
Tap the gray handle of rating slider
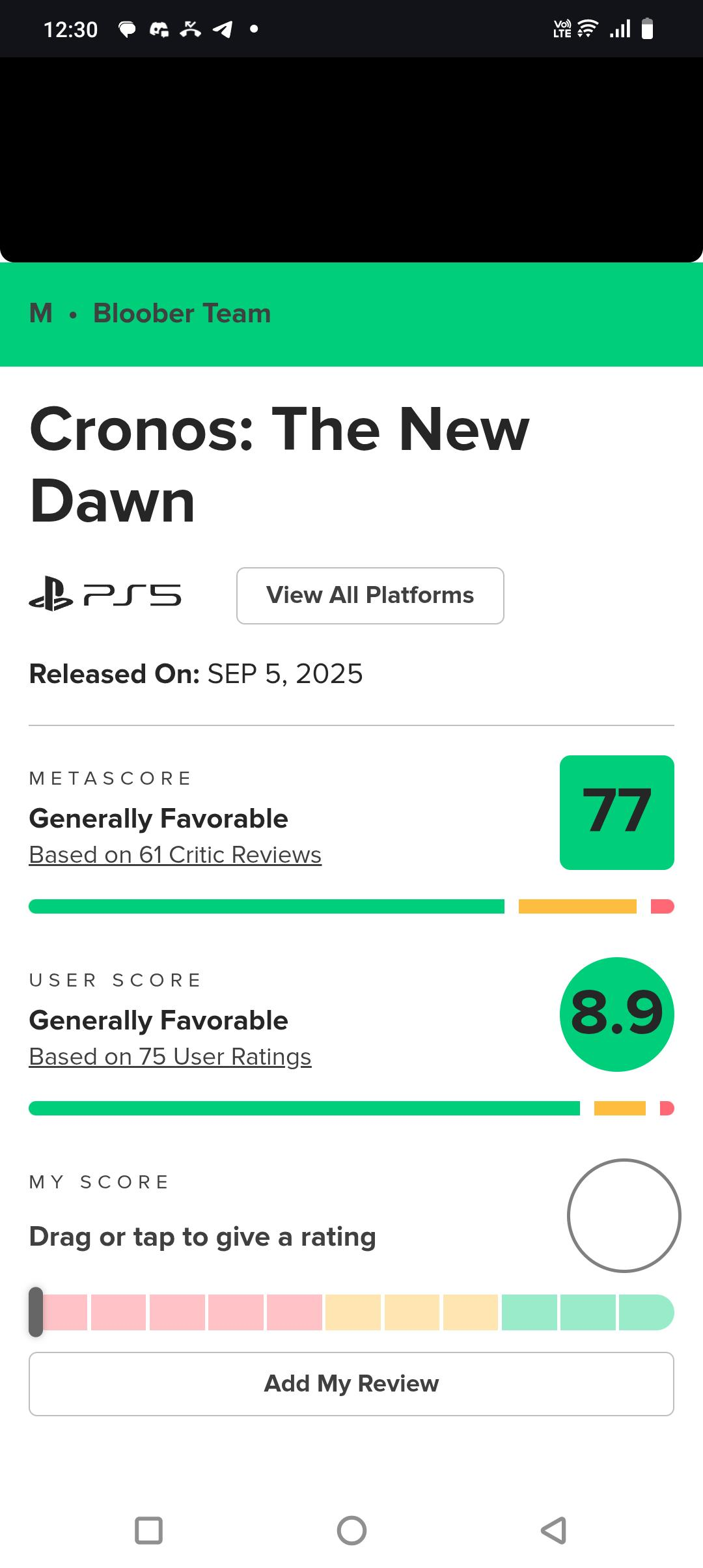[36, 1312]
